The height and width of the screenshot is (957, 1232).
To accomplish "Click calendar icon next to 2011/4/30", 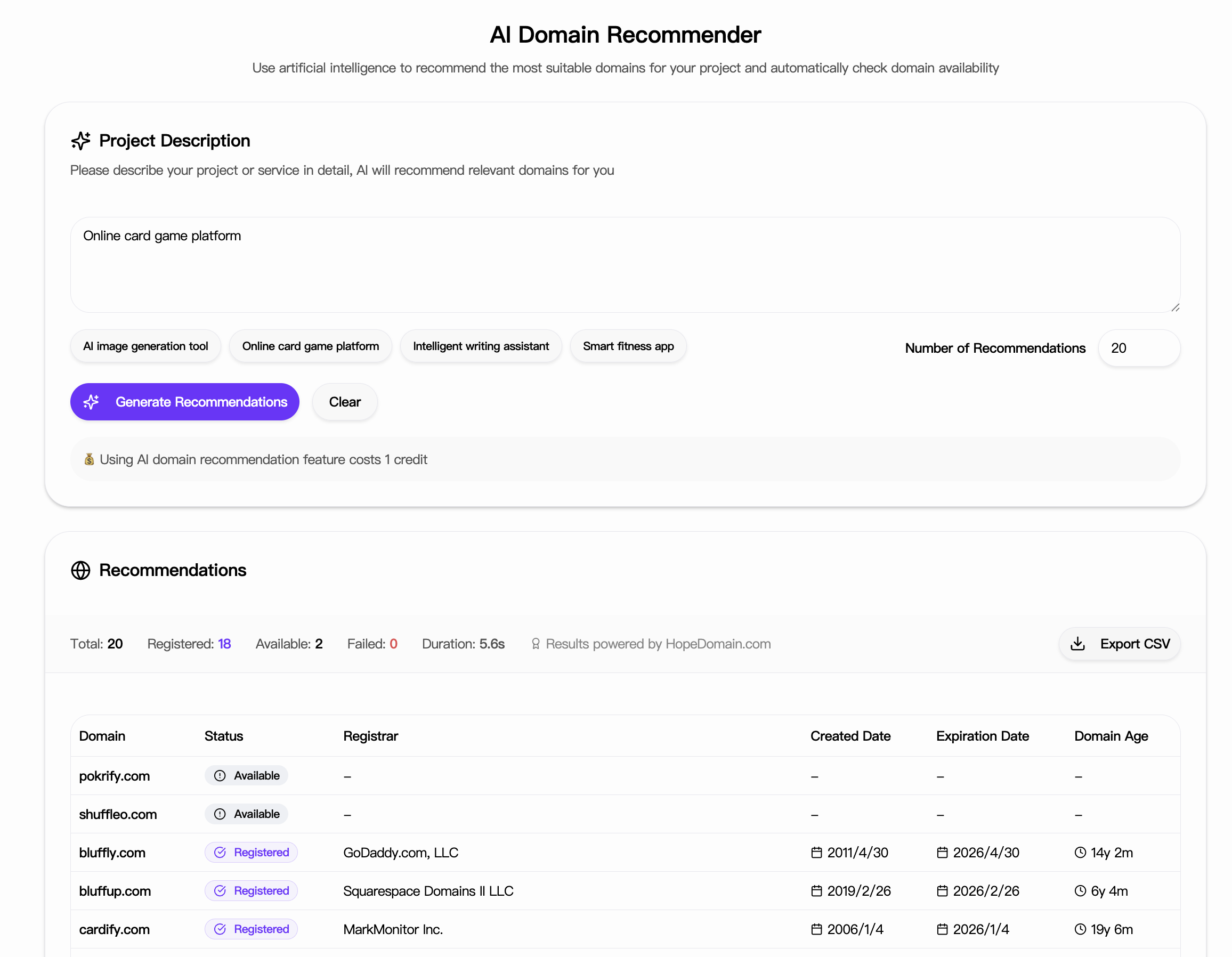I will click(x=816, y=853).
